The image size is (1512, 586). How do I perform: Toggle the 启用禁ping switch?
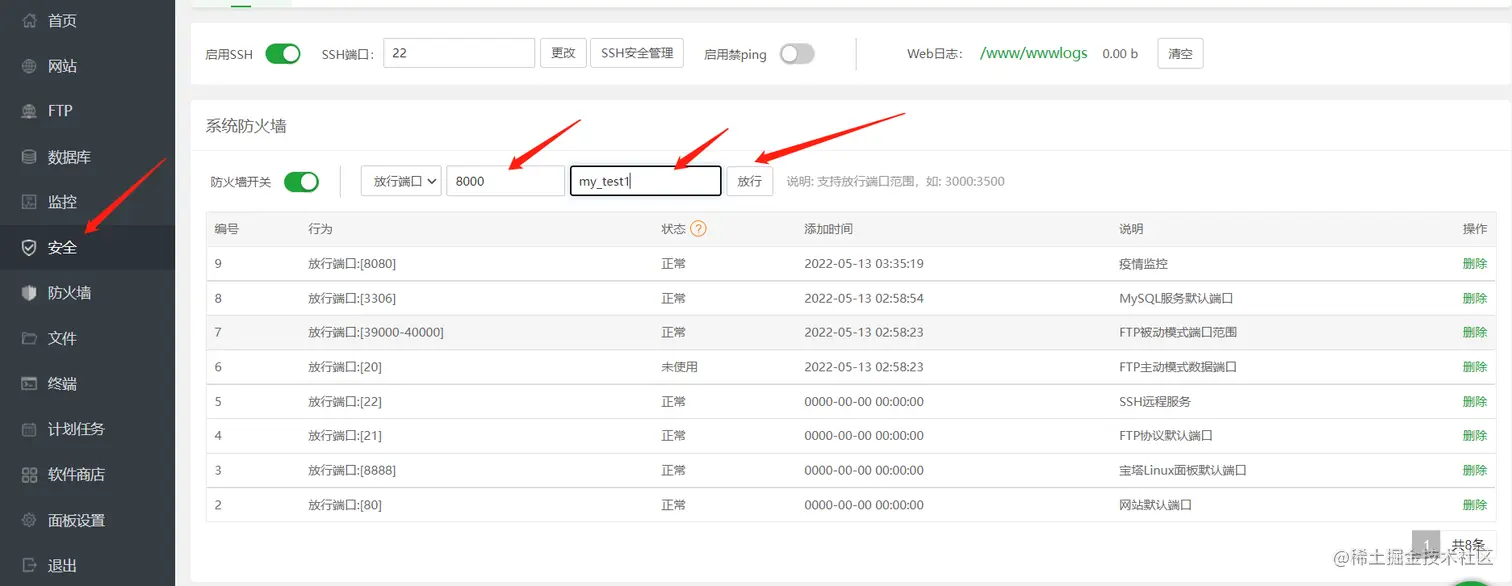[797, 54]
